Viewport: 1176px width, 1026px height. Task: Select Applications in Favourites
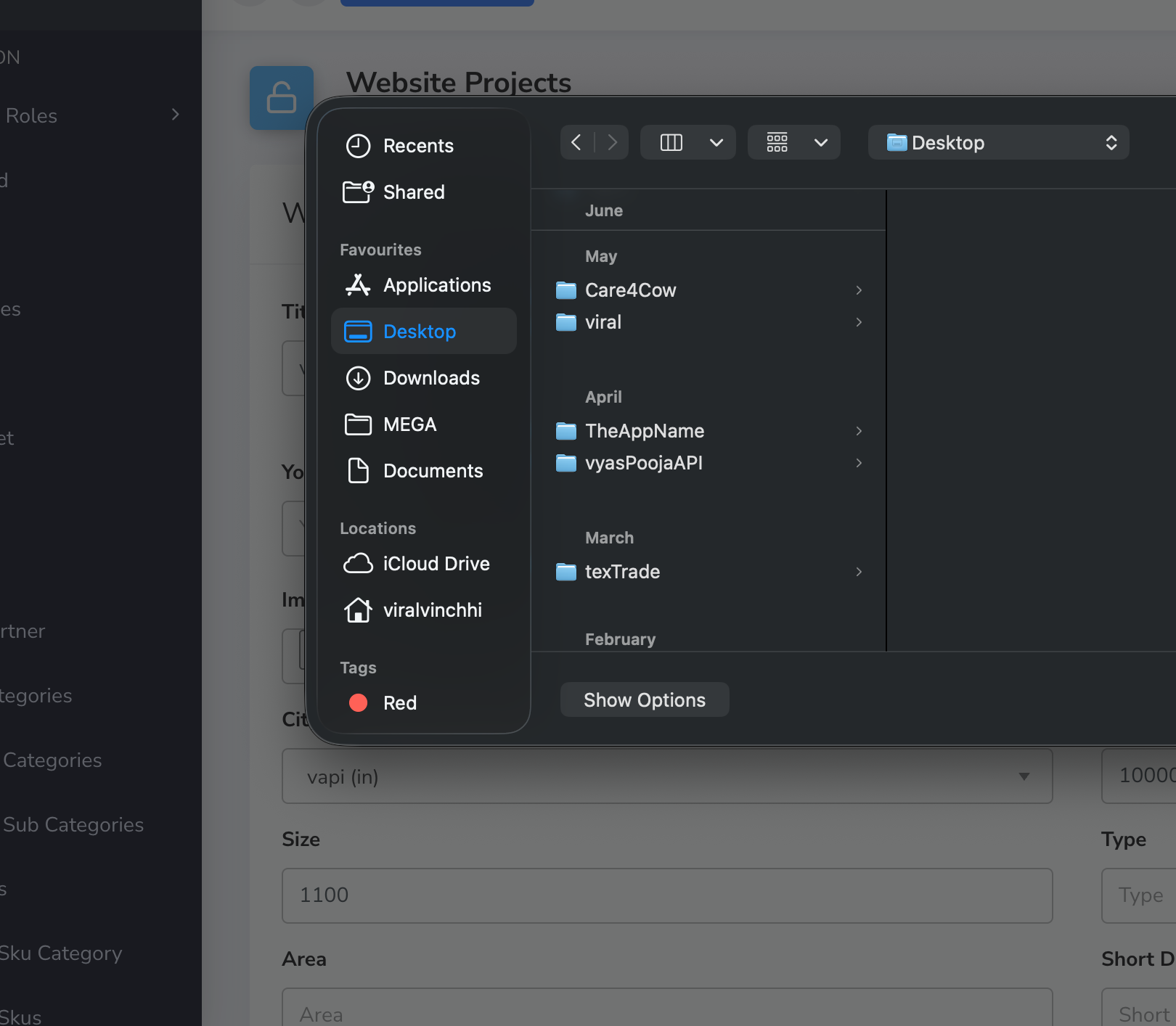pyautogui.click(x=436, y=285)
